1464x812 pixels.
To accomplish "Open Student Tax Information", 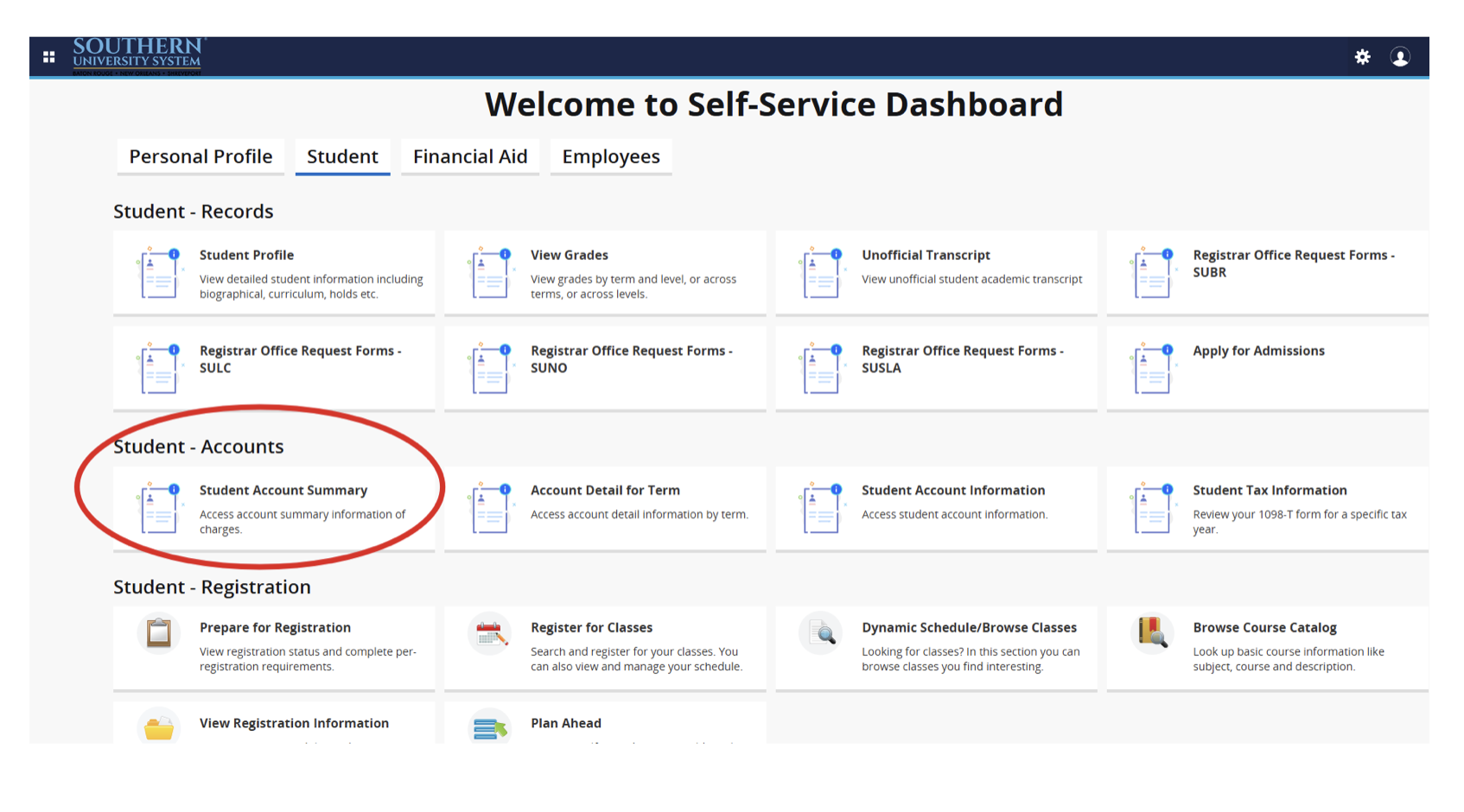I will click(x=1269, y=490).
